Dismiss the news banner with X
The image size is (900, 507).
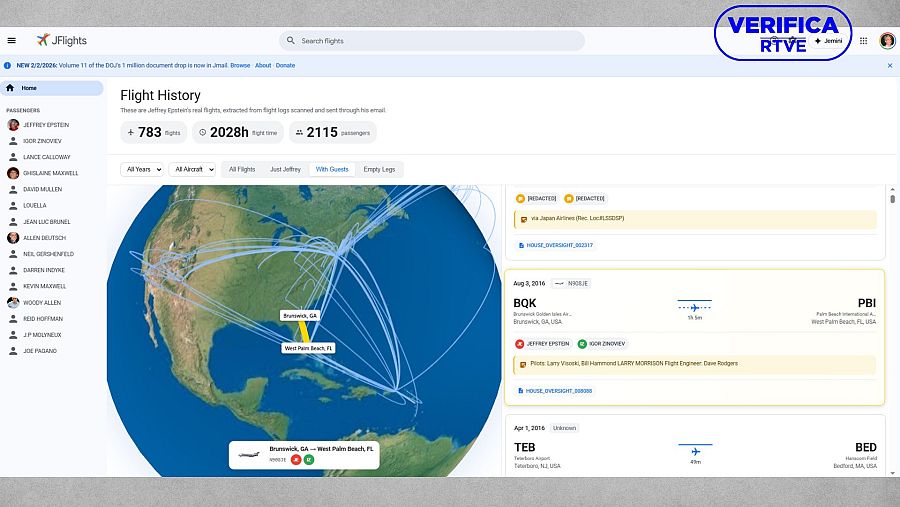[x=890, y=66]
